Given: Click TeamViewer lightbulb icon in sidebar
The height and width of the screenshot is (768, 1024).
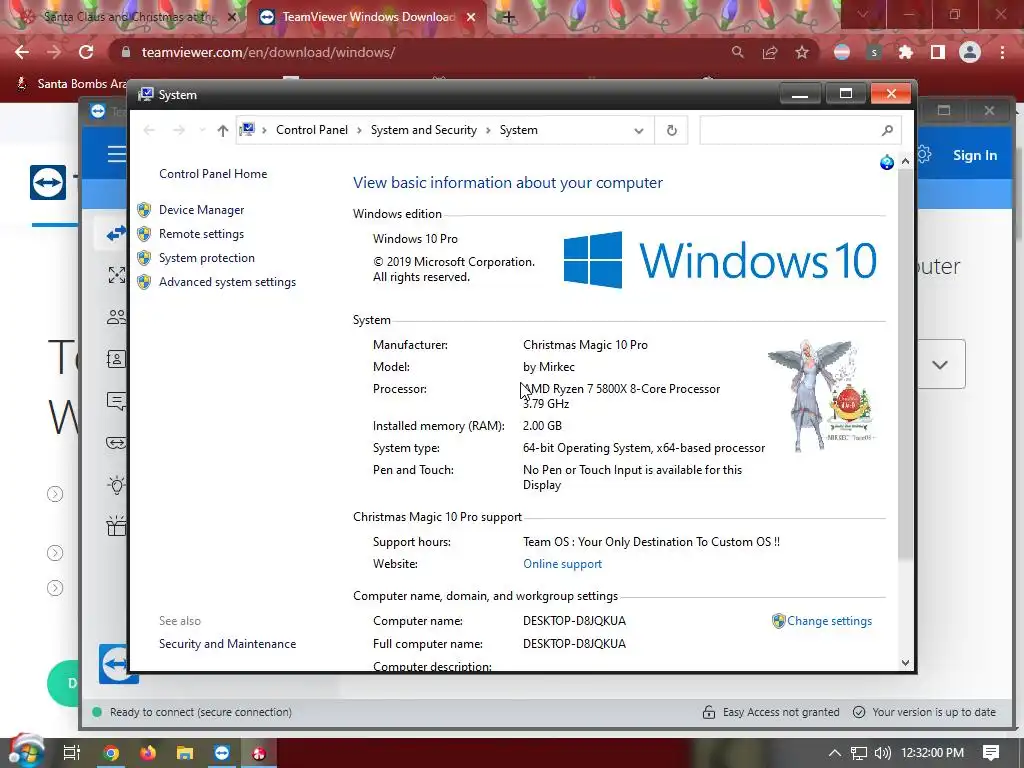Looking at the screenshot, I should pos(116,485).
